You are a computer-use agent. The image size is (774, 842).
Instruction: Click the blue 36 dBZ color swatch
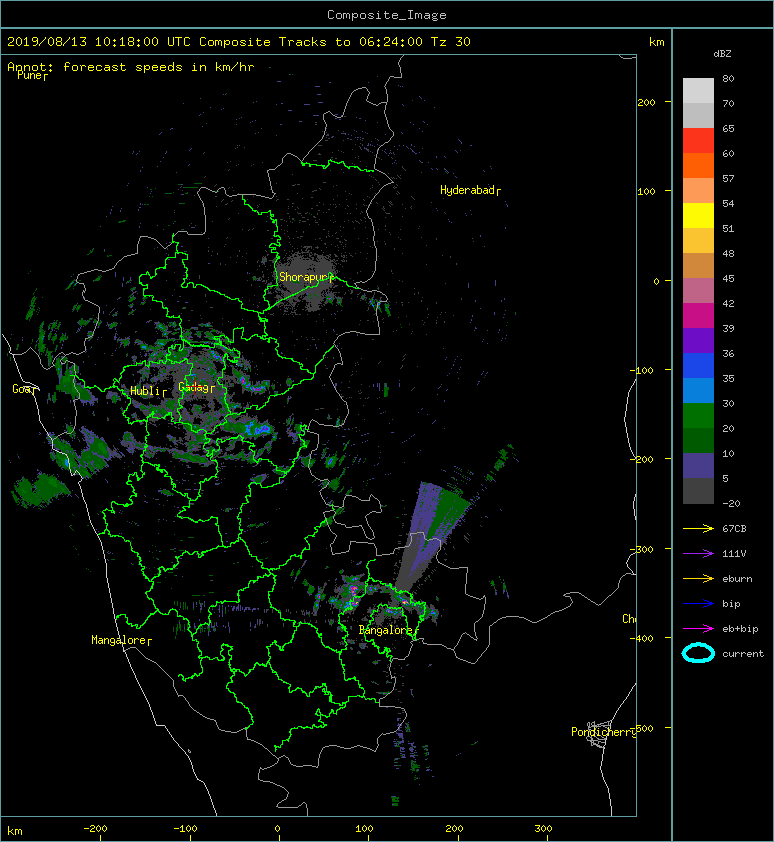coord(698,365)
